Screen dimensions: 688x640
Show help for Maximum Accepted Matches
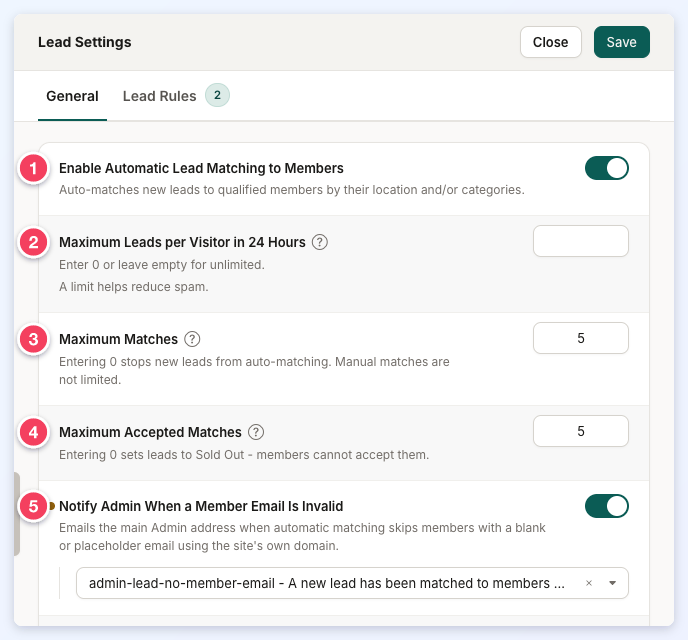pos(256,432)
